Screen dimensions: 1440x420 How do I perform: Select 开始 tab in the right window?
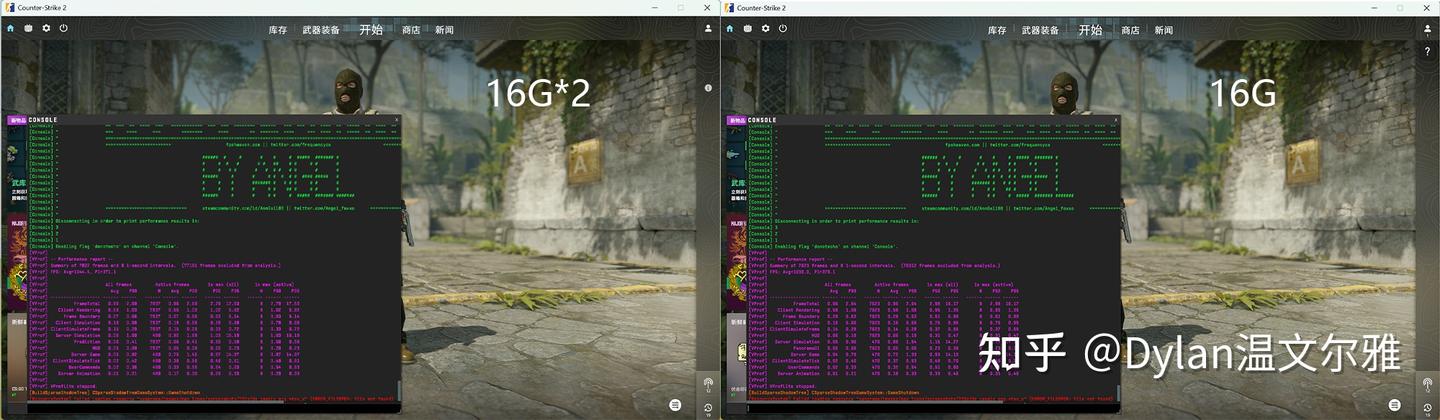[x=1090, y=29]
